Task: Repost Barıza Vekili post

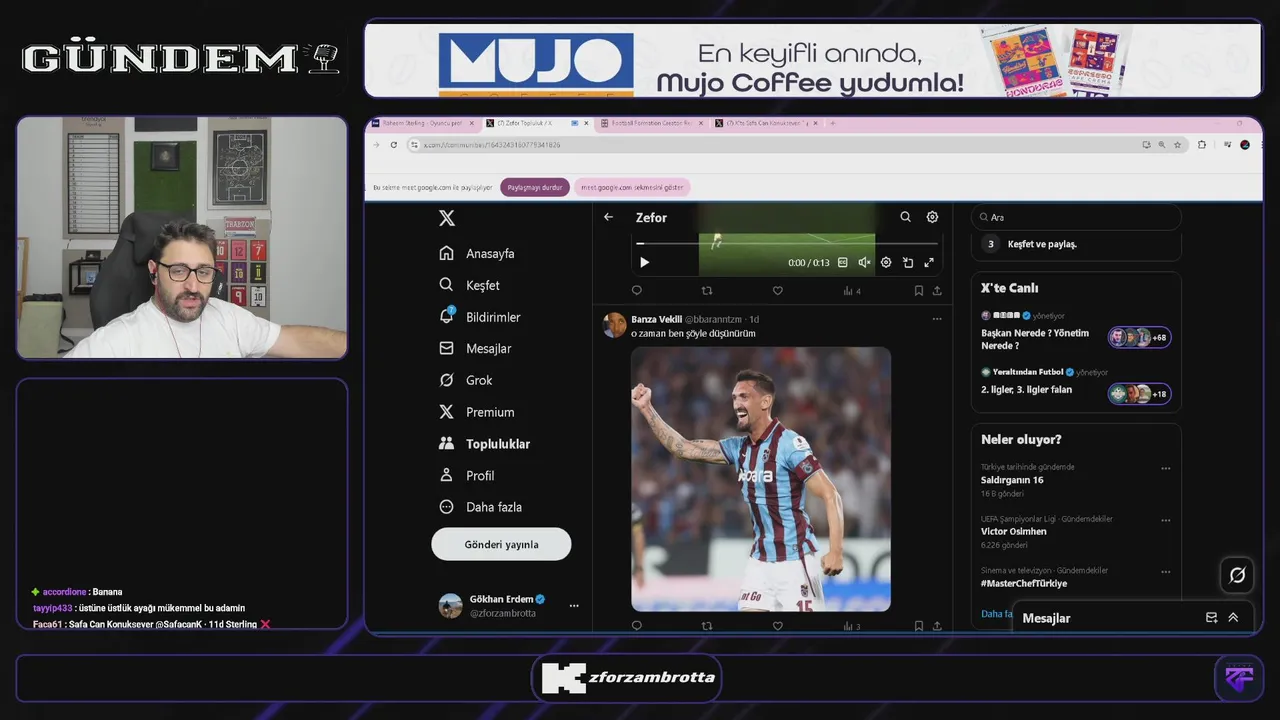Action: (707, 626)
